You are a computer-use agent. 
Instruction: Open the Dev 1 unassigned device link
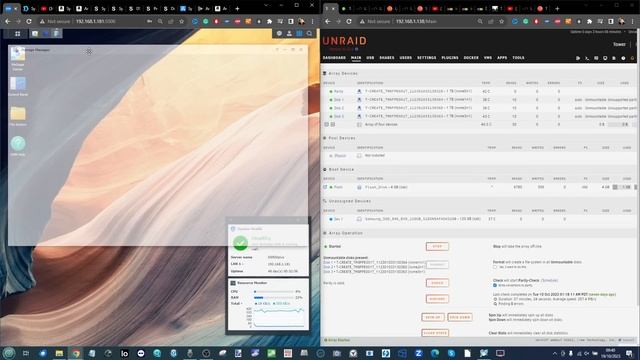point(338,219)
